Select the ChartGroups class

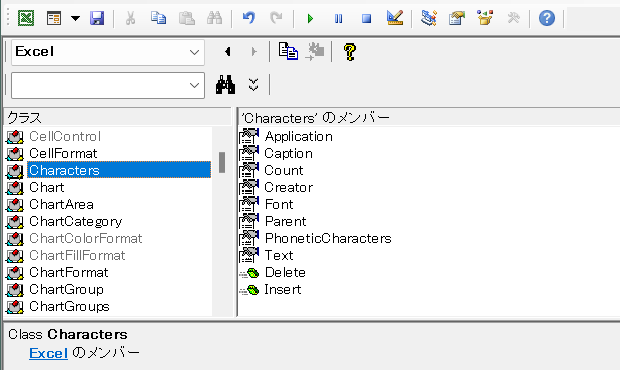[69, 306]
